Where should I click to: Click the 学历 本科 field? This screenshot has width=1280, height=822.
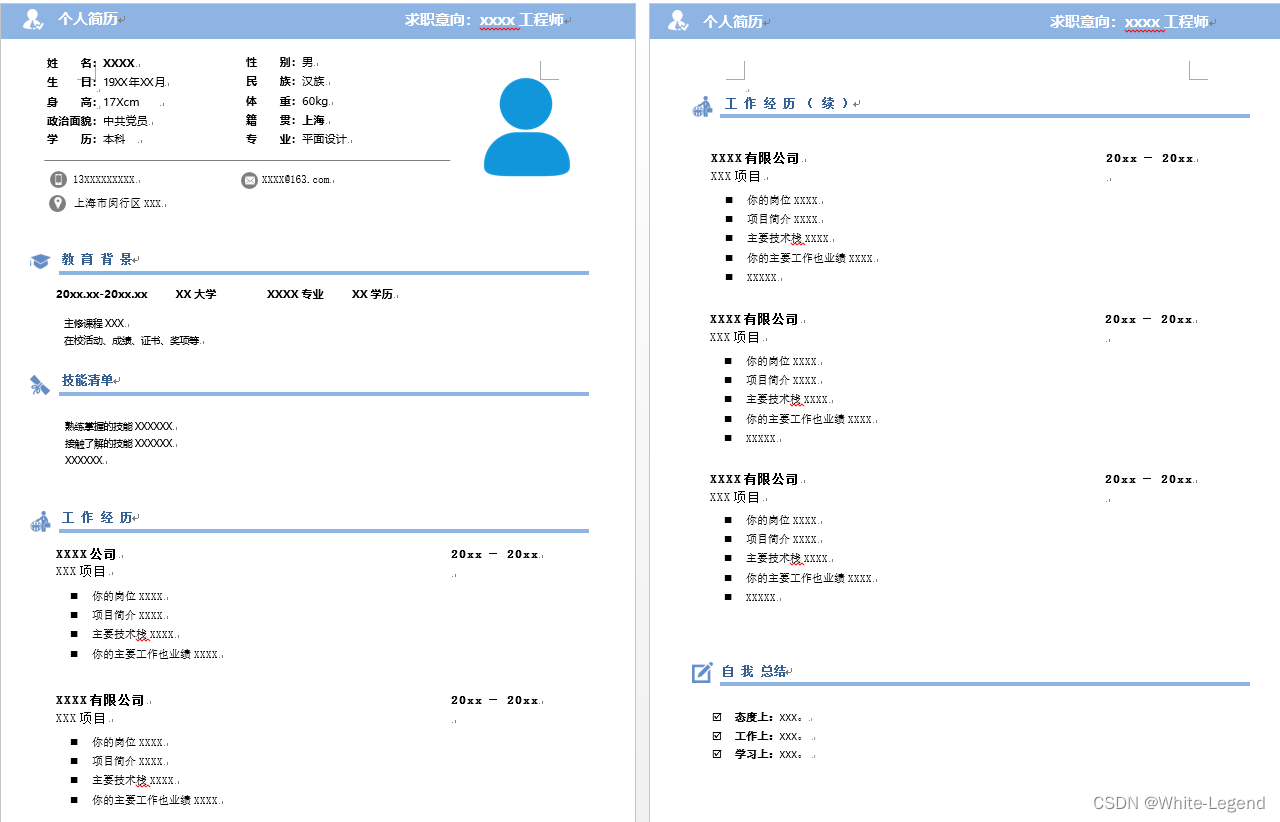tap(86, 140)
